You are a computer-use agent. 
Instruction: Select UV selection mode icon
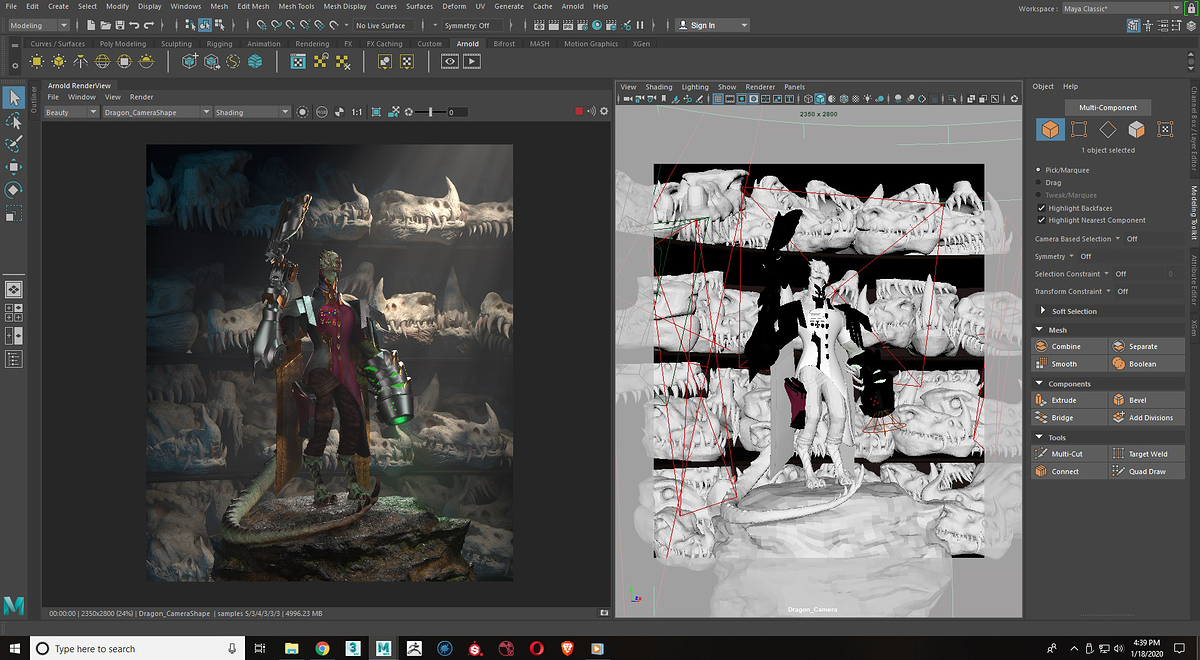[x=1165, y=129]
